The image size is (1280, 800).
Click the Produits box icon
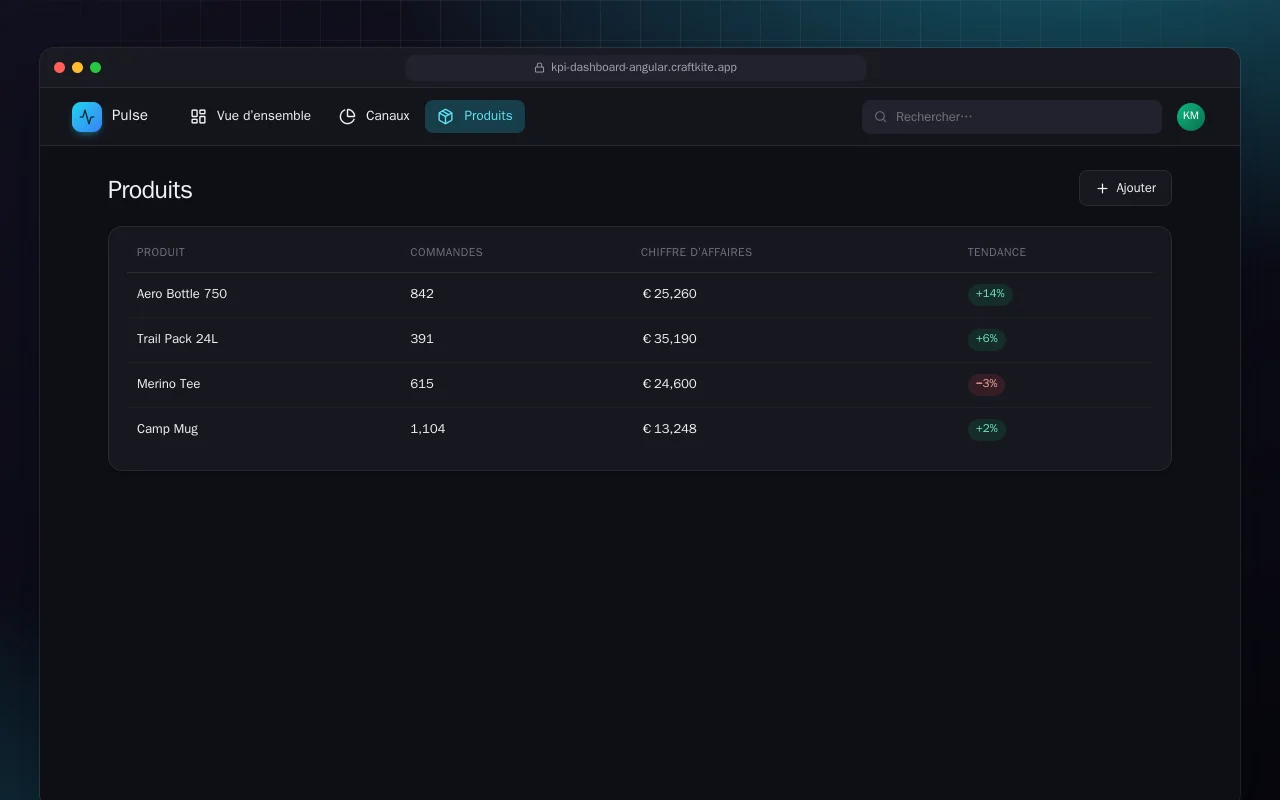446,117
